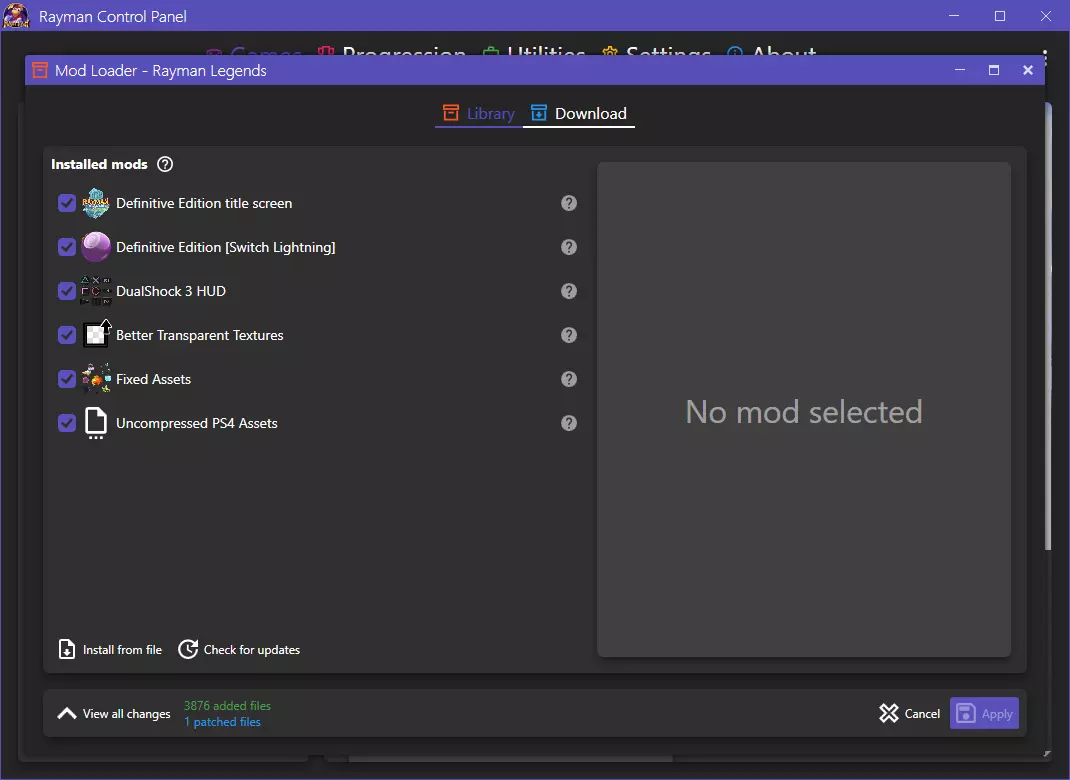This screenshot has height=780, width=1070.
Task: Minimize the Mod Loader window
Action: point(960,70)
